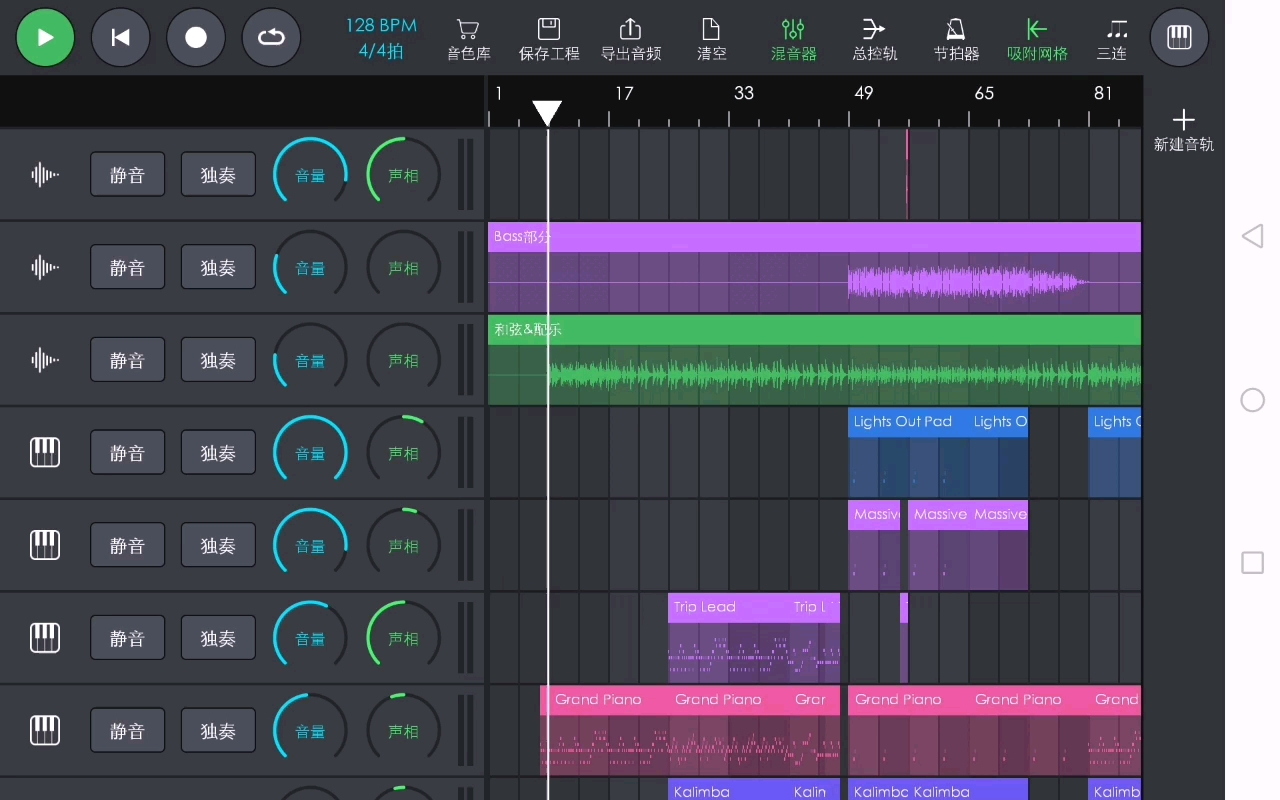Screen dimensions: 1280x800
Task: Tap the Android recent apps button
Action: pyautogui.click(x=1252, y=563)
